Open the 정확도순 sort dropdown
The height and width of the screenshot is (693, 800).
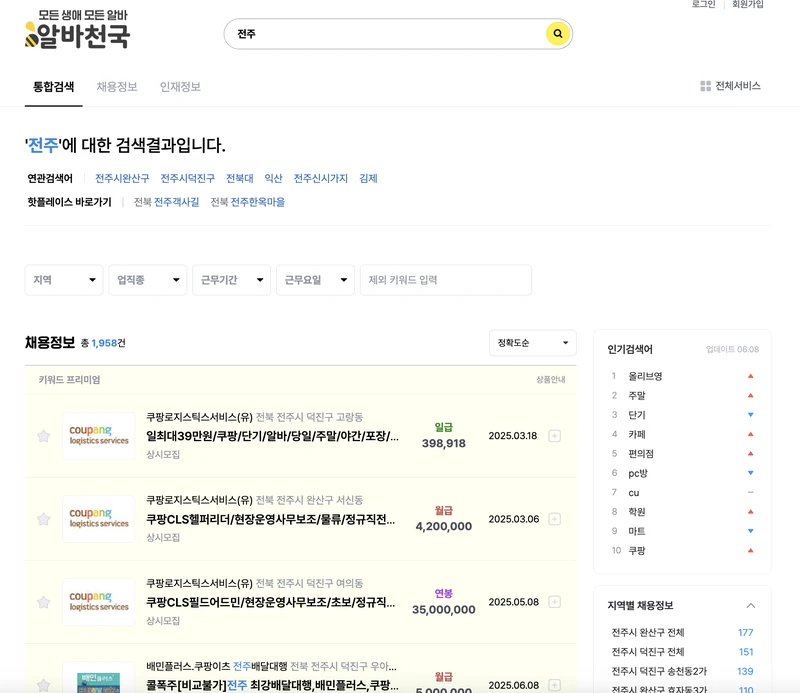click(532, 342)
